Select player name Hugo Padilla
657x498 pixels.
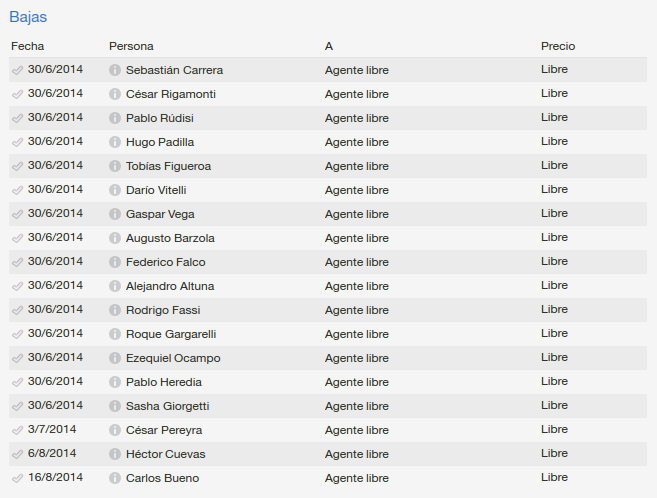(x=160, y=142)
